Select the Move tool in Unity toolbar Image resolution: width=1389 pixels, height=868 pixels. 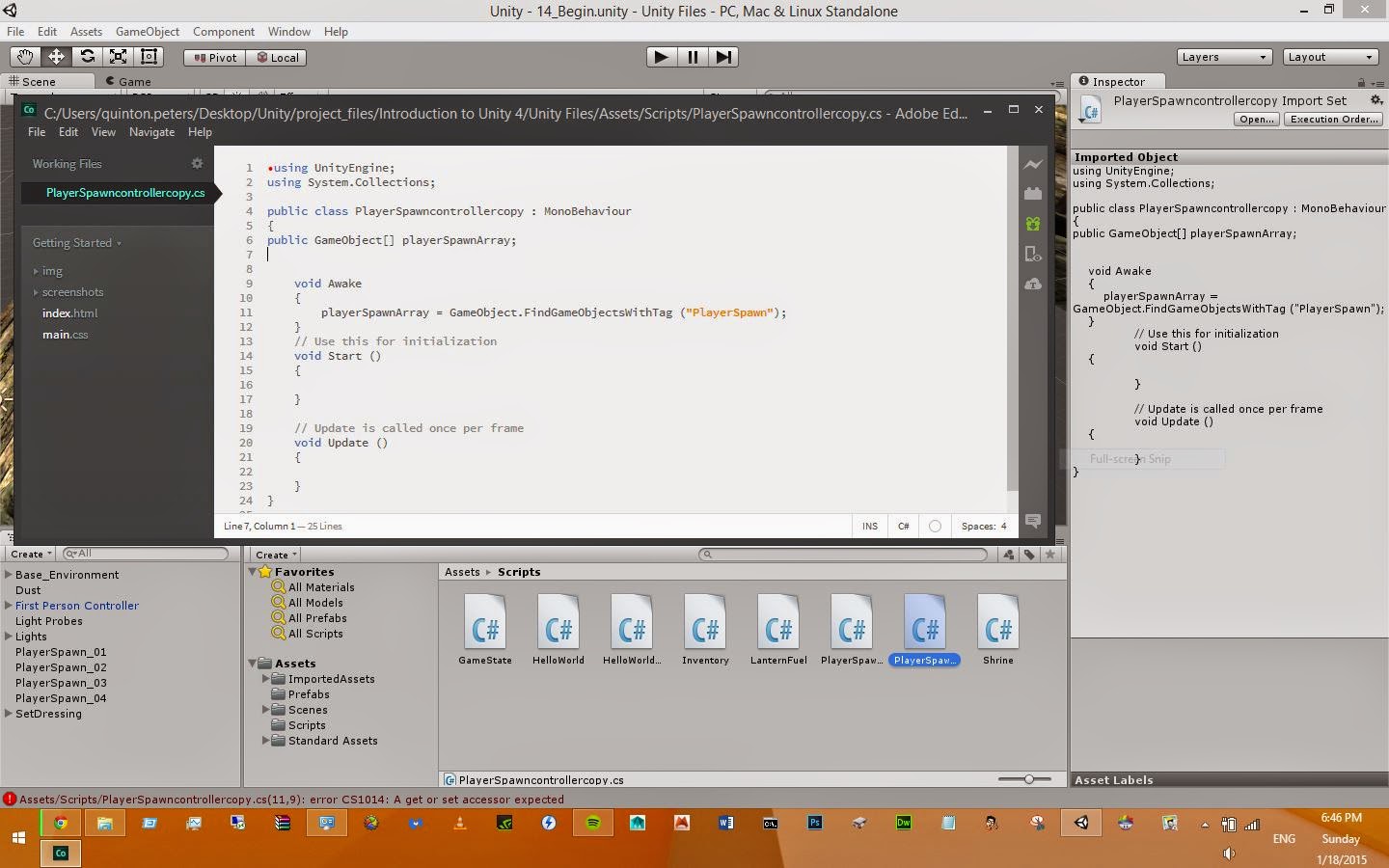[56, 57]
